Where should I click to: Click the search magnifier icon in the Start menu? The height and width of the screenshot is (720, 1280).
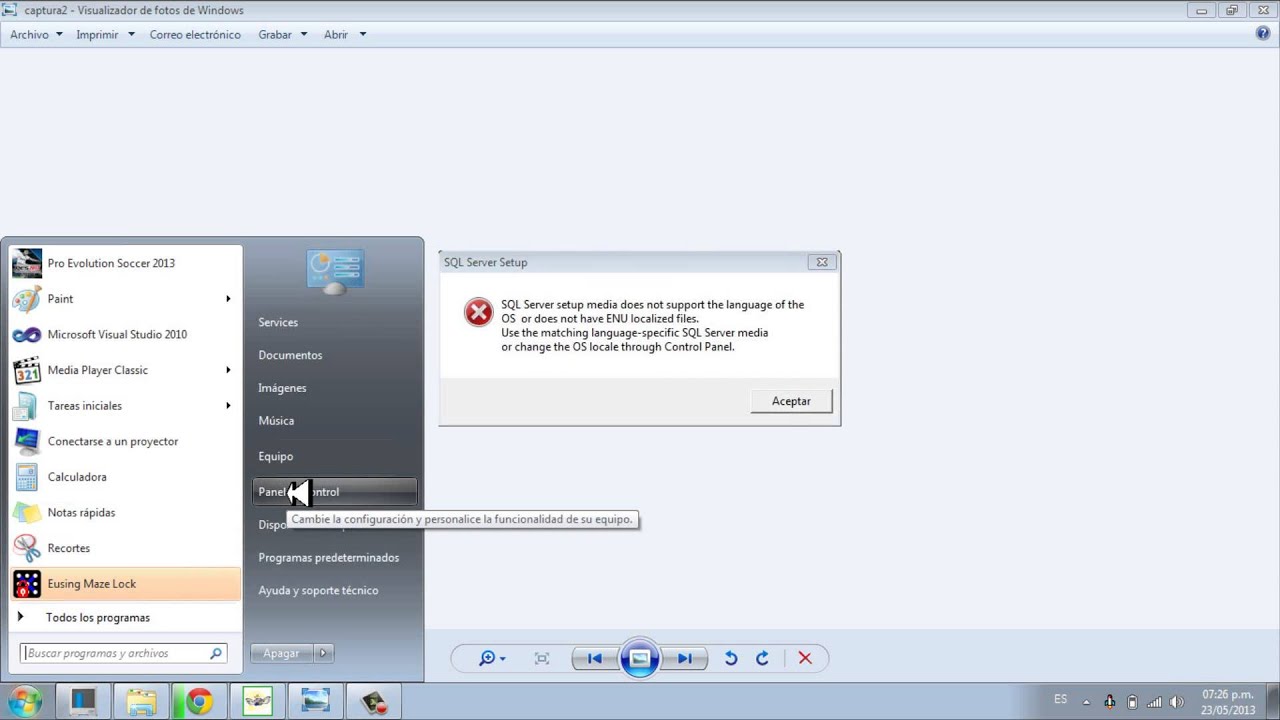click(216, 653)
